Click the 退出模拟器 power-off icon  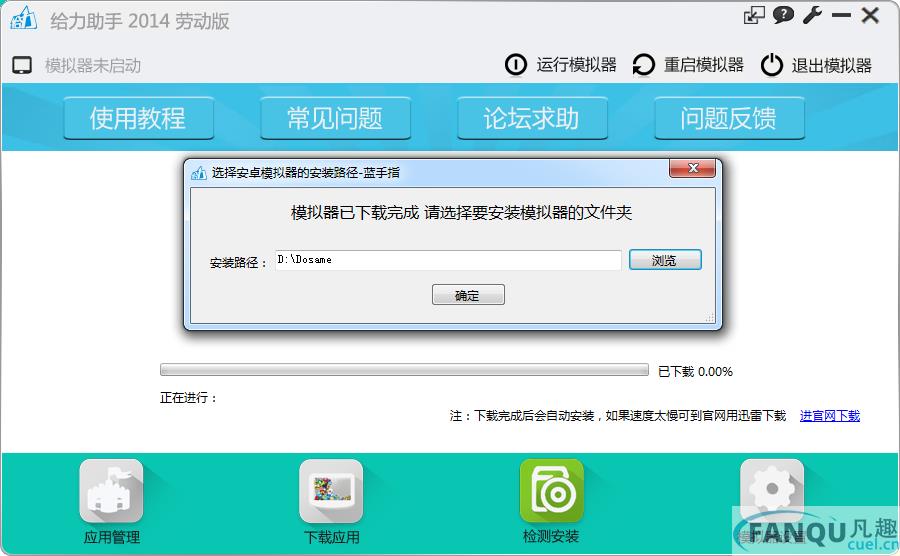771,64
